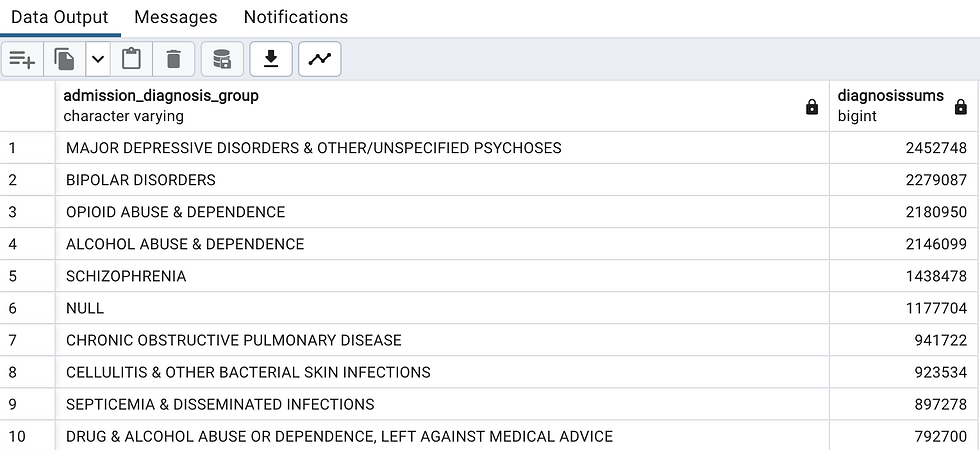Switch to the Messages tab
980x450 pixels.
pyautogui.click(x=176, y=17)
